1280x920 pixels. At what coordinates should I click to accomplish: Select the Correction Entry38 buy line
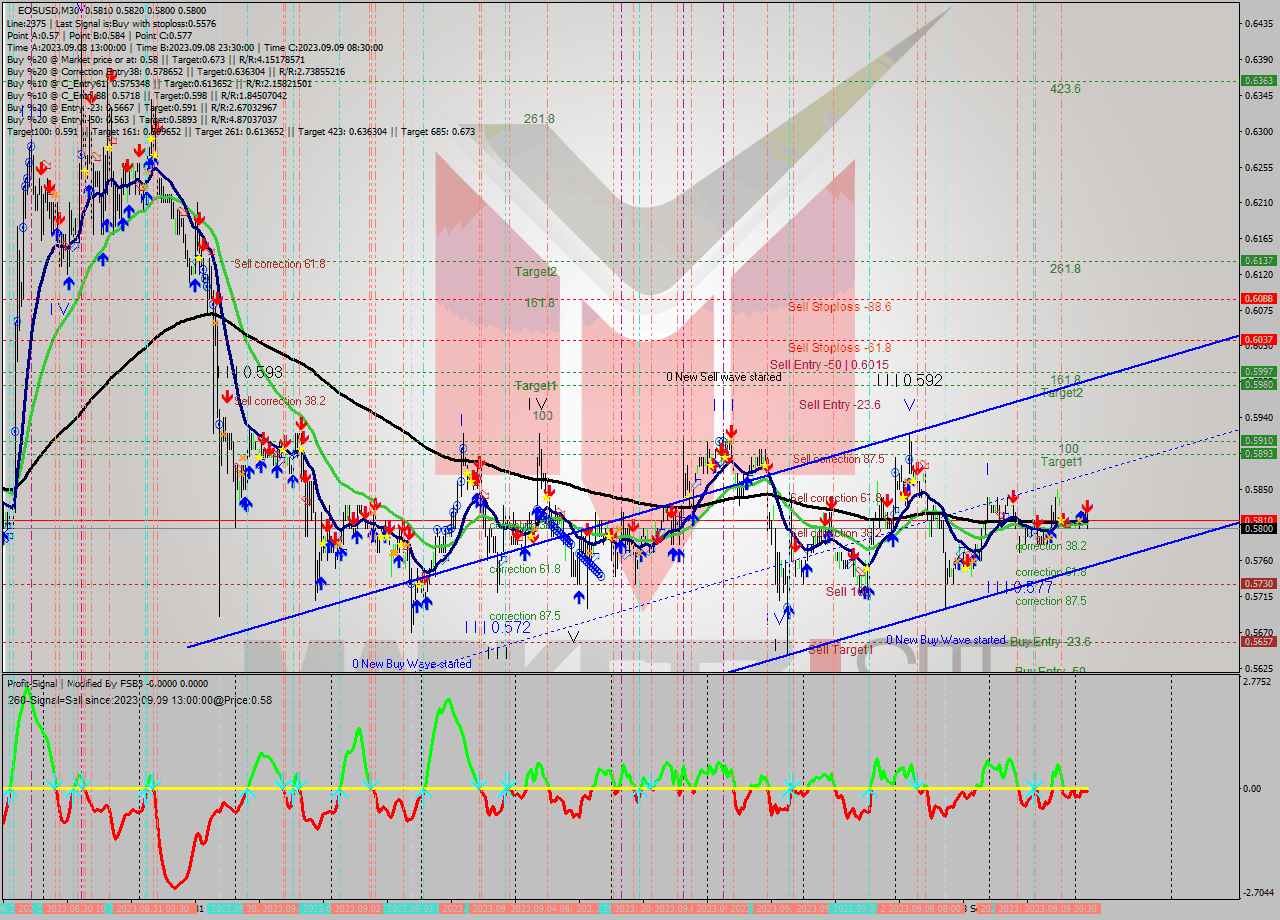176,72
